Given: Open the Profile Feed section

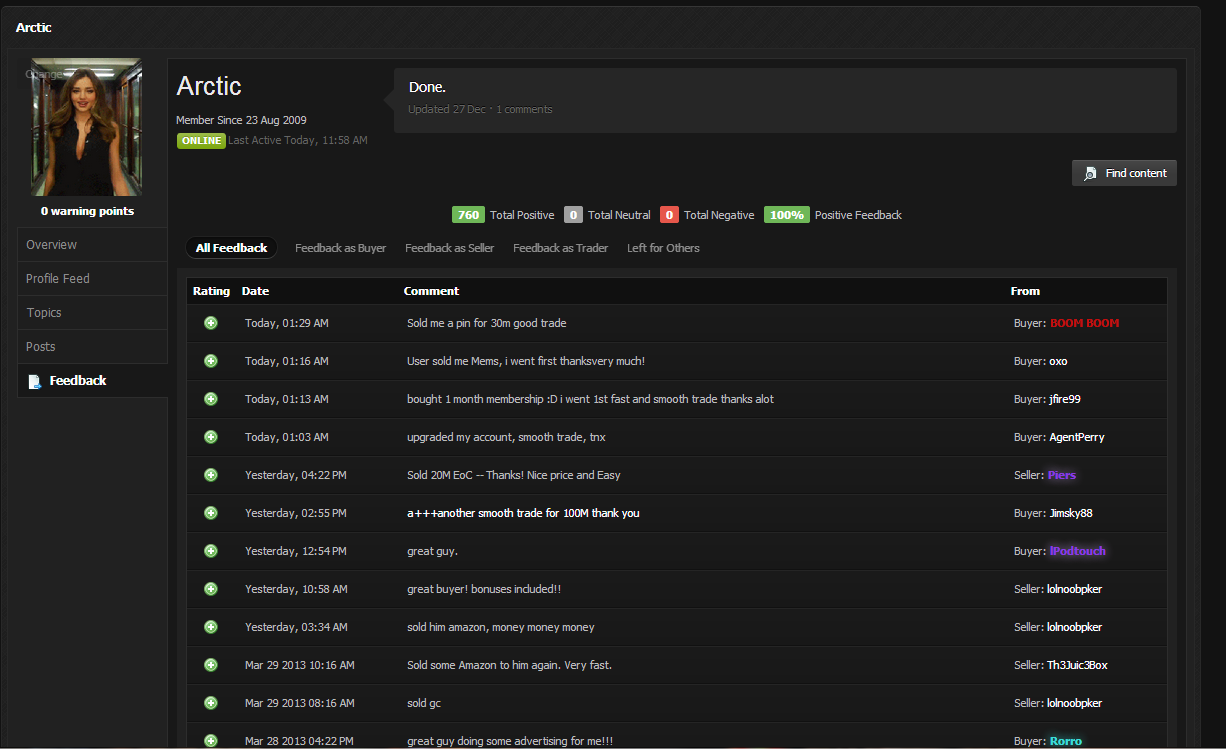Looking at the screenshot, I should coord(92,279).
